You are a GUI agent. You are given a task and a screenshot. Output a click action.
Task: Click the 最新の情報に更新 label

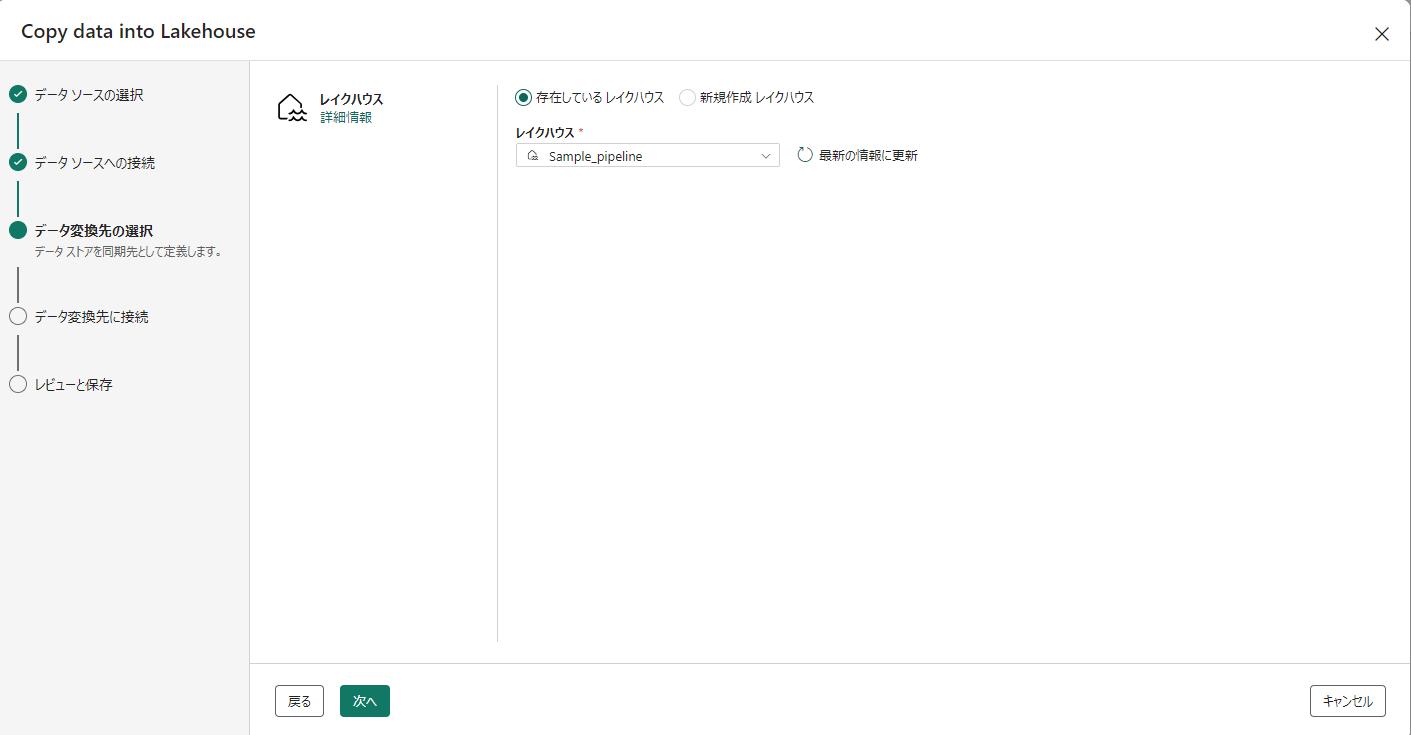click(868, 155)
